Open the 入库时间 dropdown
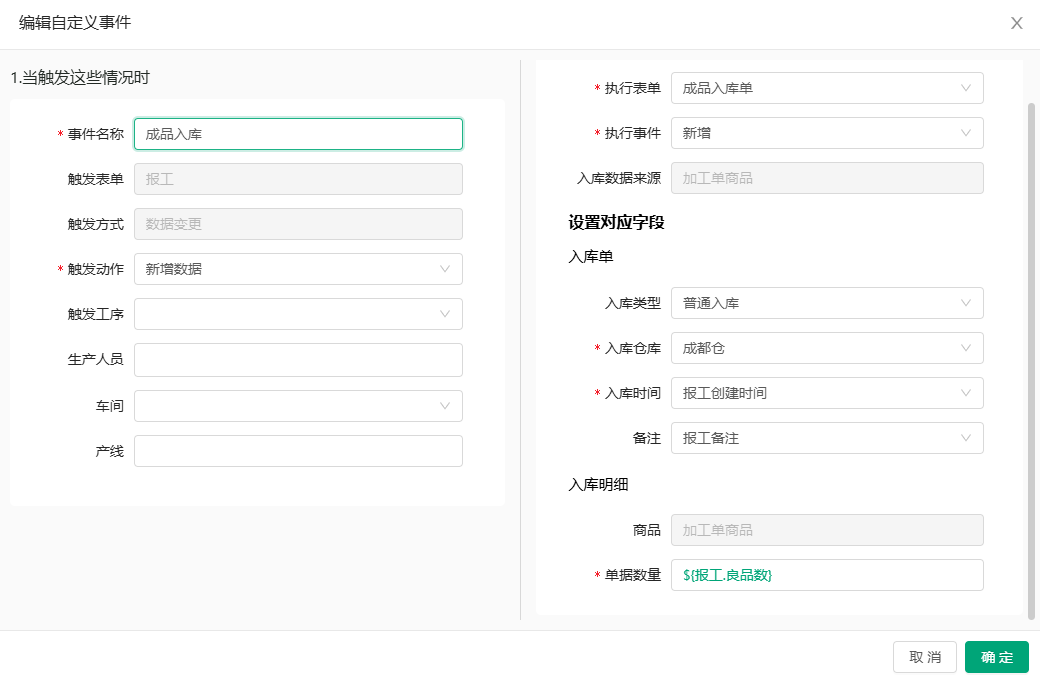This screenshot has height=680, width=1040. point(826,393)
